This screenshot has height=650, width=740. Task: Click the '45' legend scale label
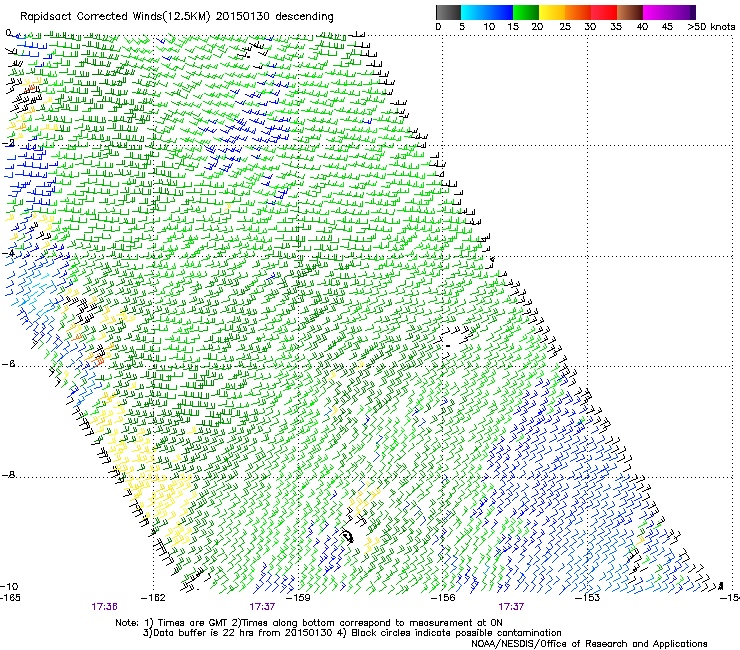point(667,27)
